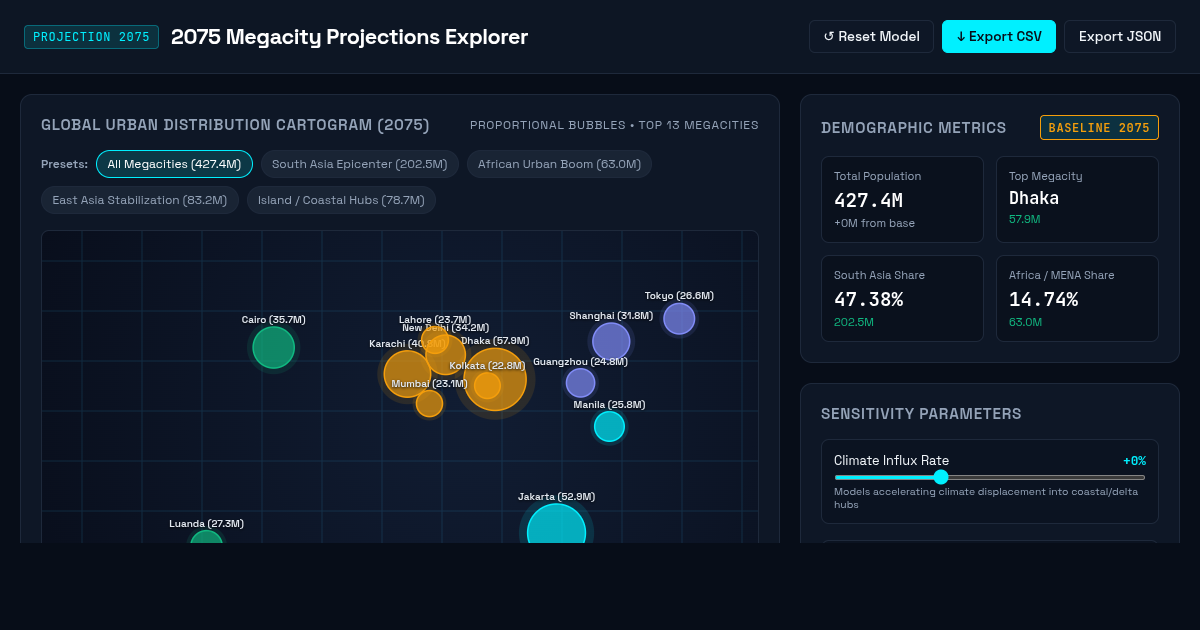Click the Cairo (35.7M) label
The height and width of the screenshot is (630, 1200).
[x=273, y=320]
